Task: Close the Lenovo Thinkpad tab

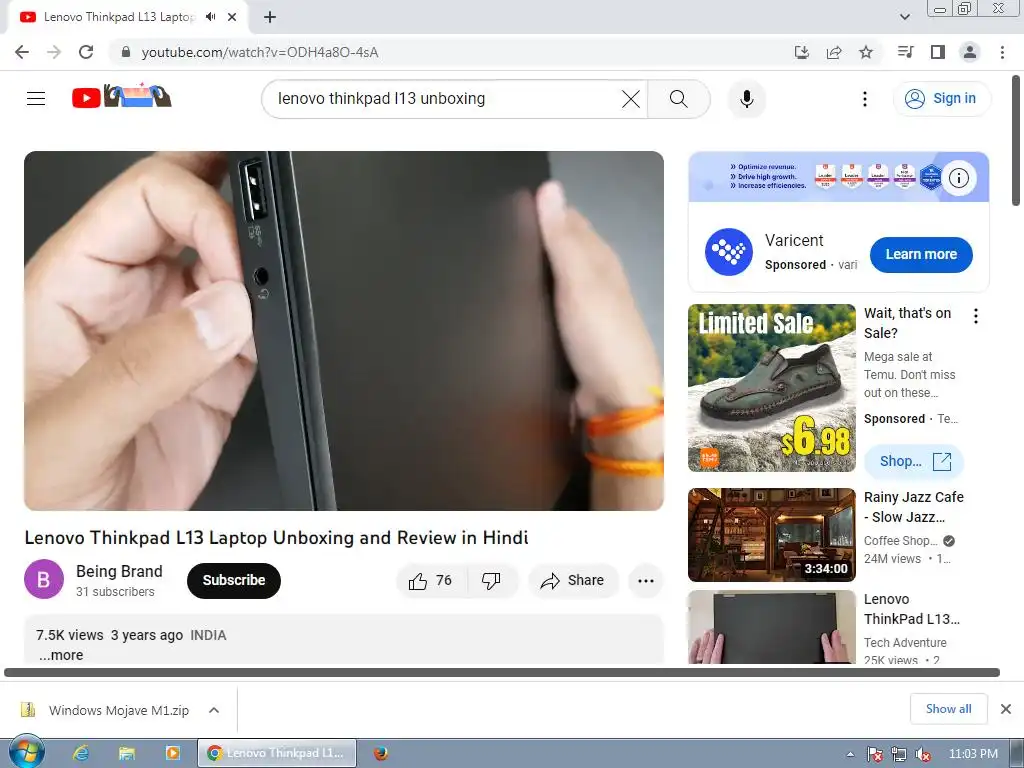Action: coord(232,17)
